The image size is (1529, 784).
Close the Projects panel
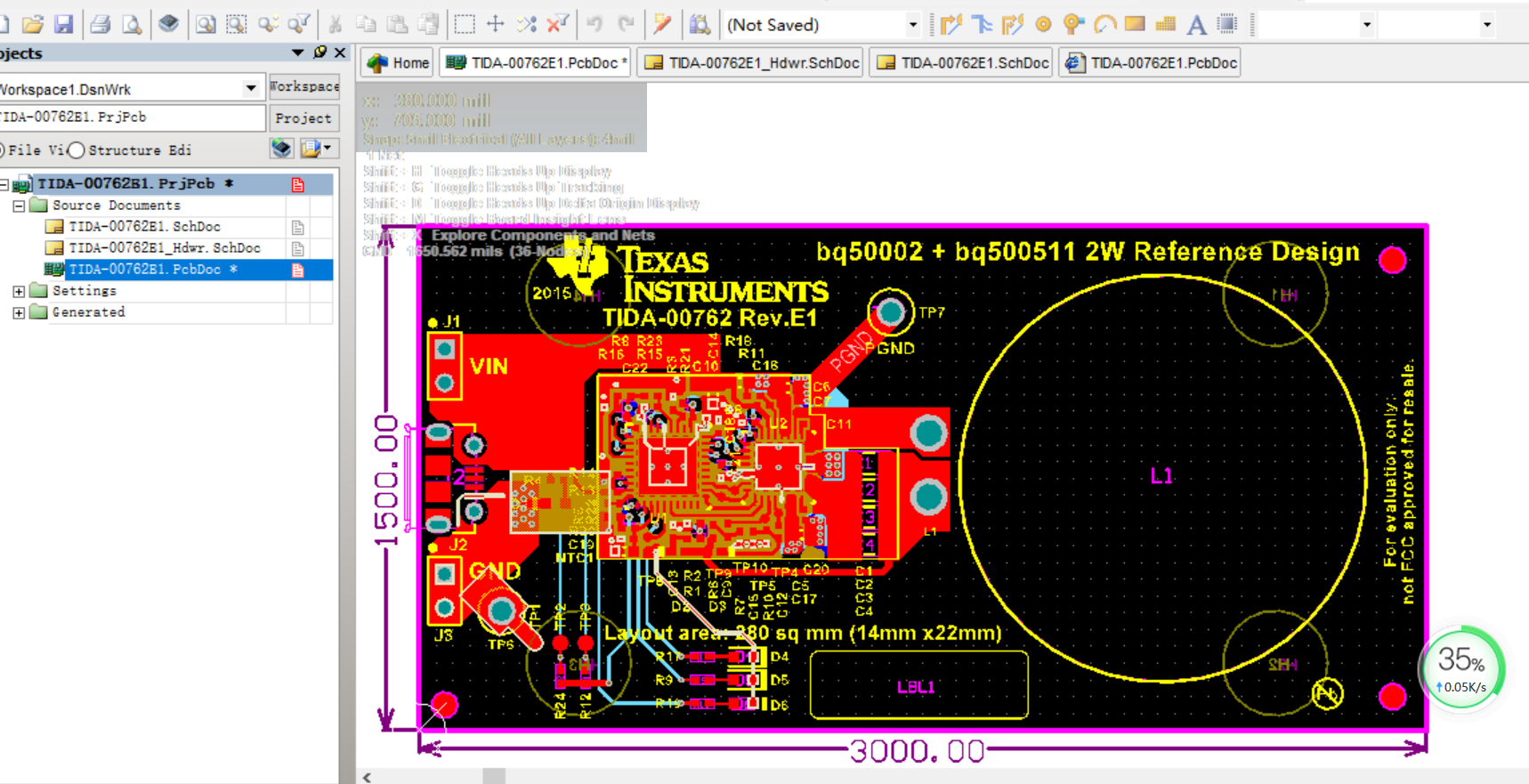click(340, 53)
